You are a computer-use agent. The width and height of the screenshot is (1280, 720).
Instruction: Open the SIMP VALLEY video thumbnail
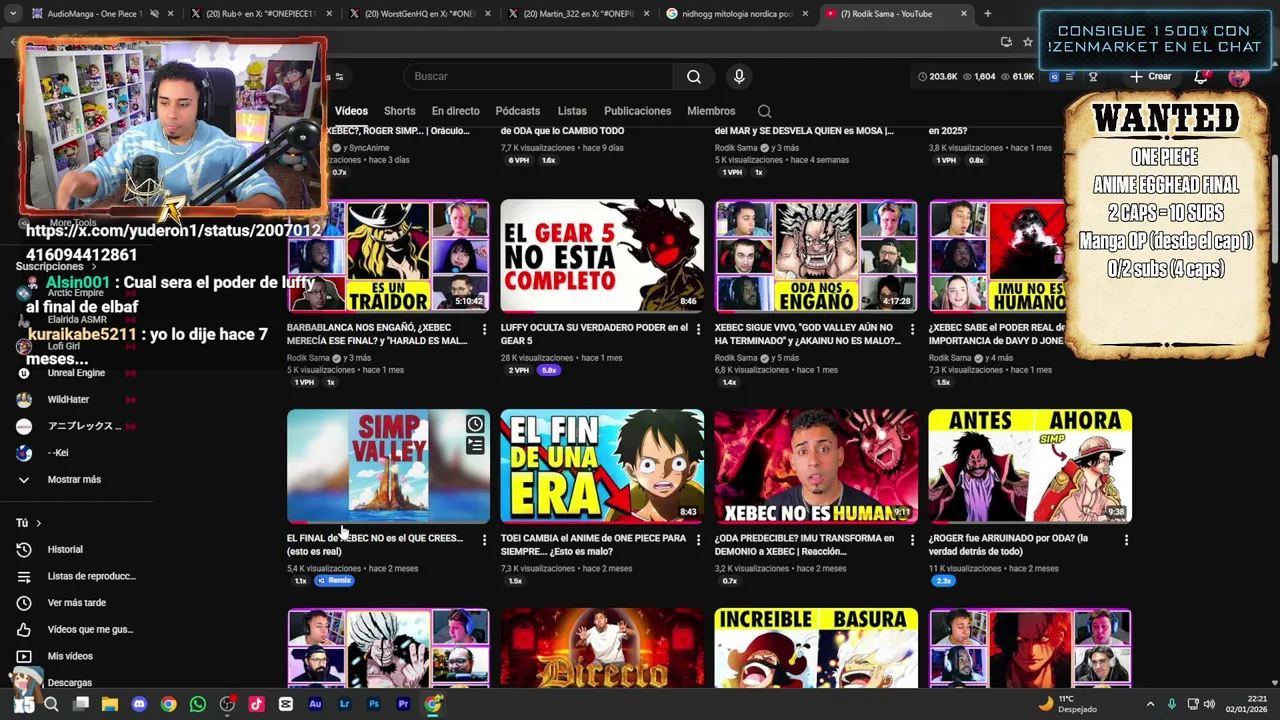[388, 466]
